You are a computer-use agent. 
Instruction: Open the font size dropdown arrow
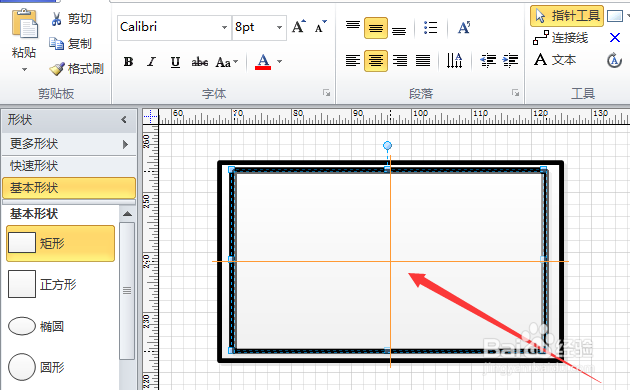[280, 27]
